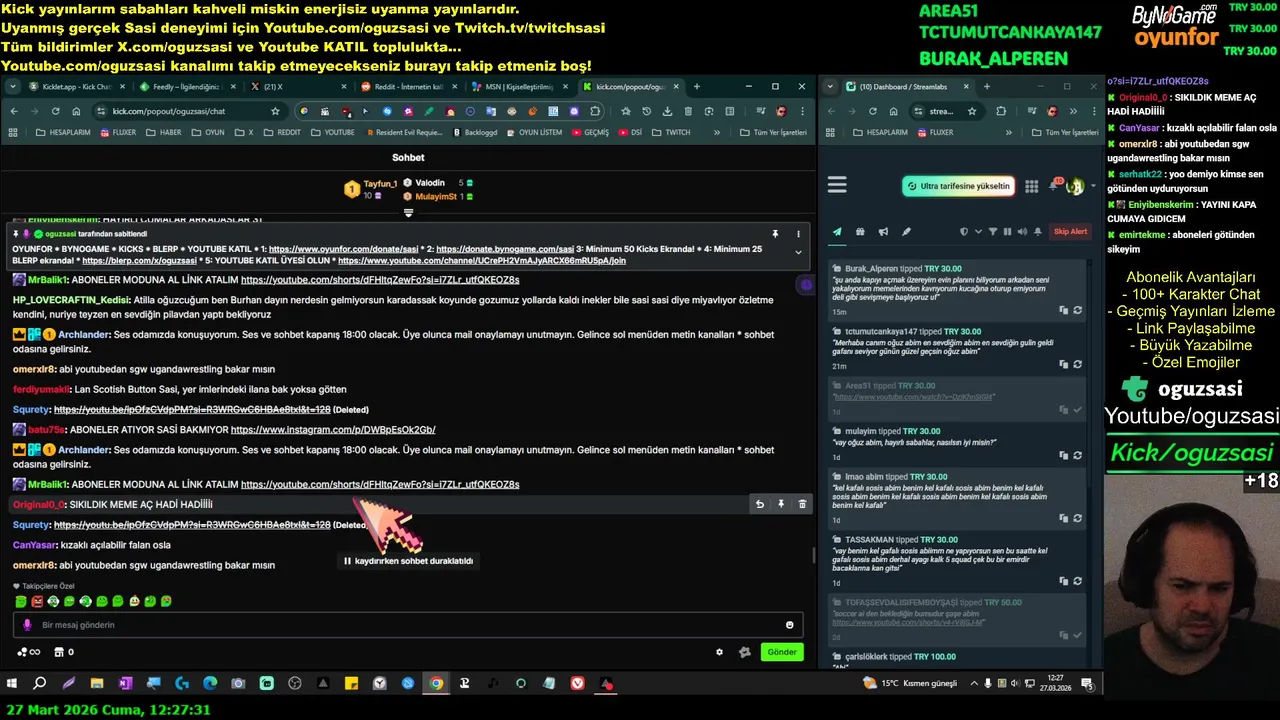Screen dimensions: 1280x720
Task: Open the oyunfor.com/donate/sasi link
Action: (x=343, y=248)
